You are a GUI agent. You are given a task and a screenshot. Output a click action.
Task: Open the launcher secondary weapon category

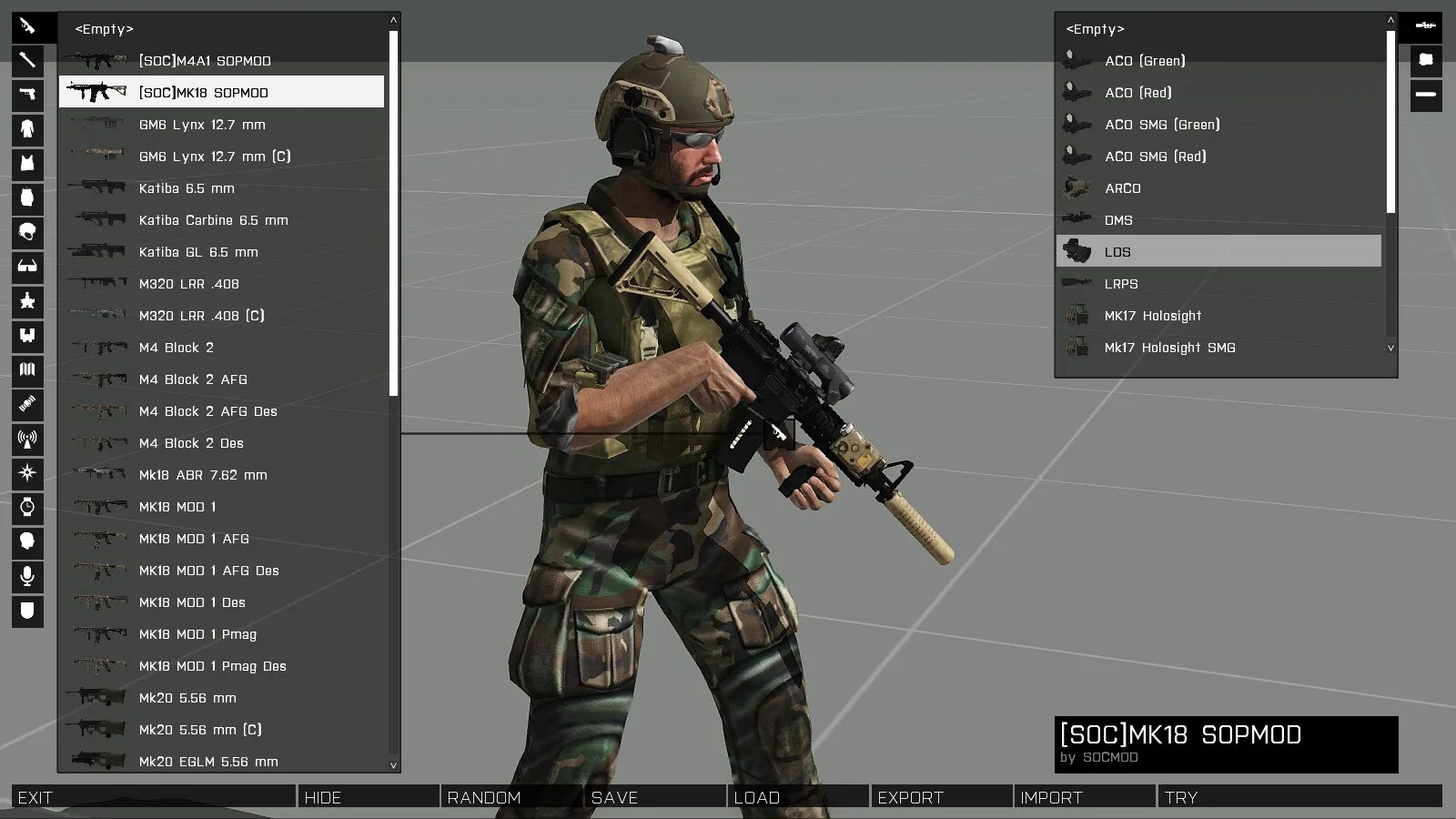[x=27, y=61]
